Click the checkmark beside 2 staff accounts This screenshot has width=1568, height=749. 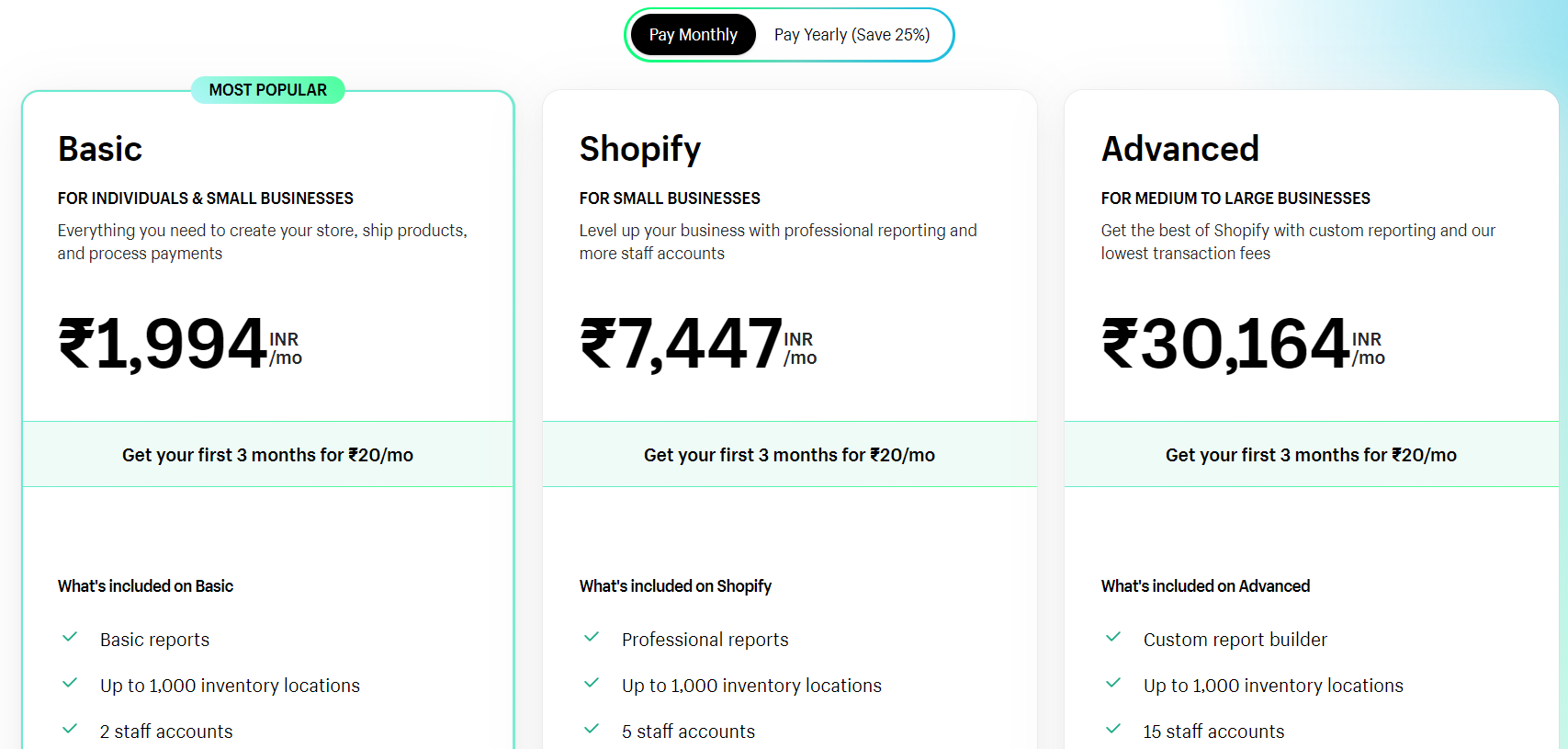pyautogui.click(x=71, y=728)
